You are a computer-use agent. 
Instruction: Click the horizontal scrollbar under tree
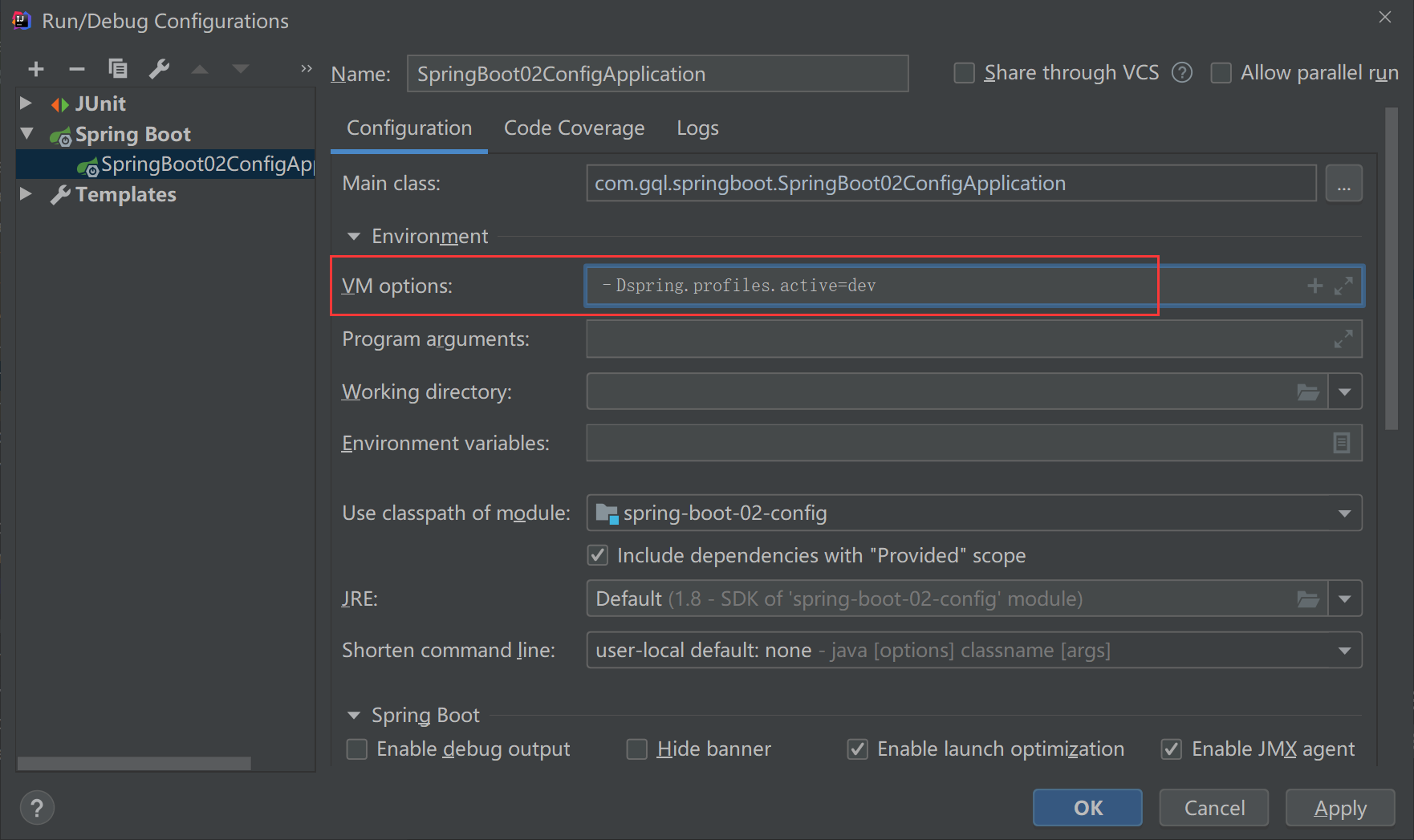(134, 763)
